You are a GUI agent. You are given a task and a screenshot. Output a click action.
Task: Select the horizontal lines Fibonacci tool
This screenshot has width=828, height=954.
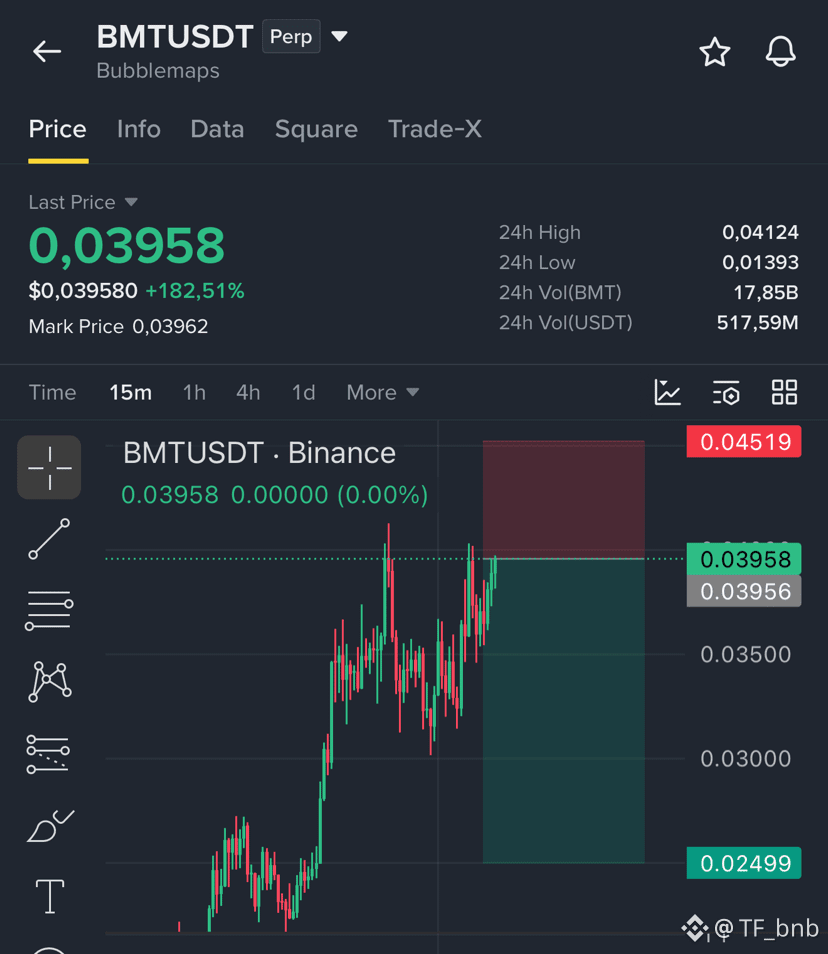coord(49,610)
